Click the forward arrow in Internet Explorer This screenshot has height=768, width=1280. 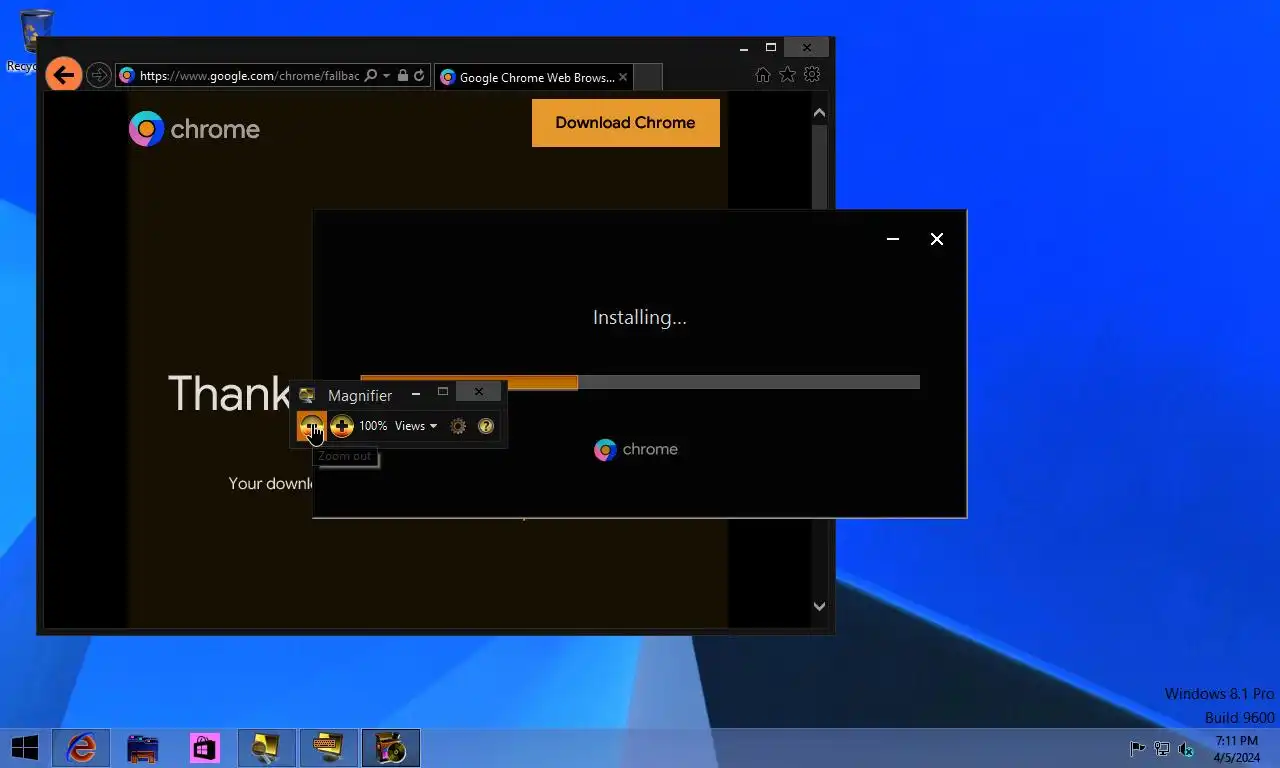[x=98, y=75]
